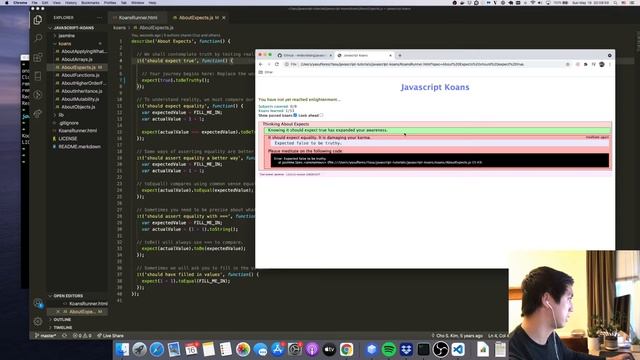The height and width of the screenshot is (360, 640).
Task: Click the koans breadcrumb segment
Action: (x=120, y=28)
